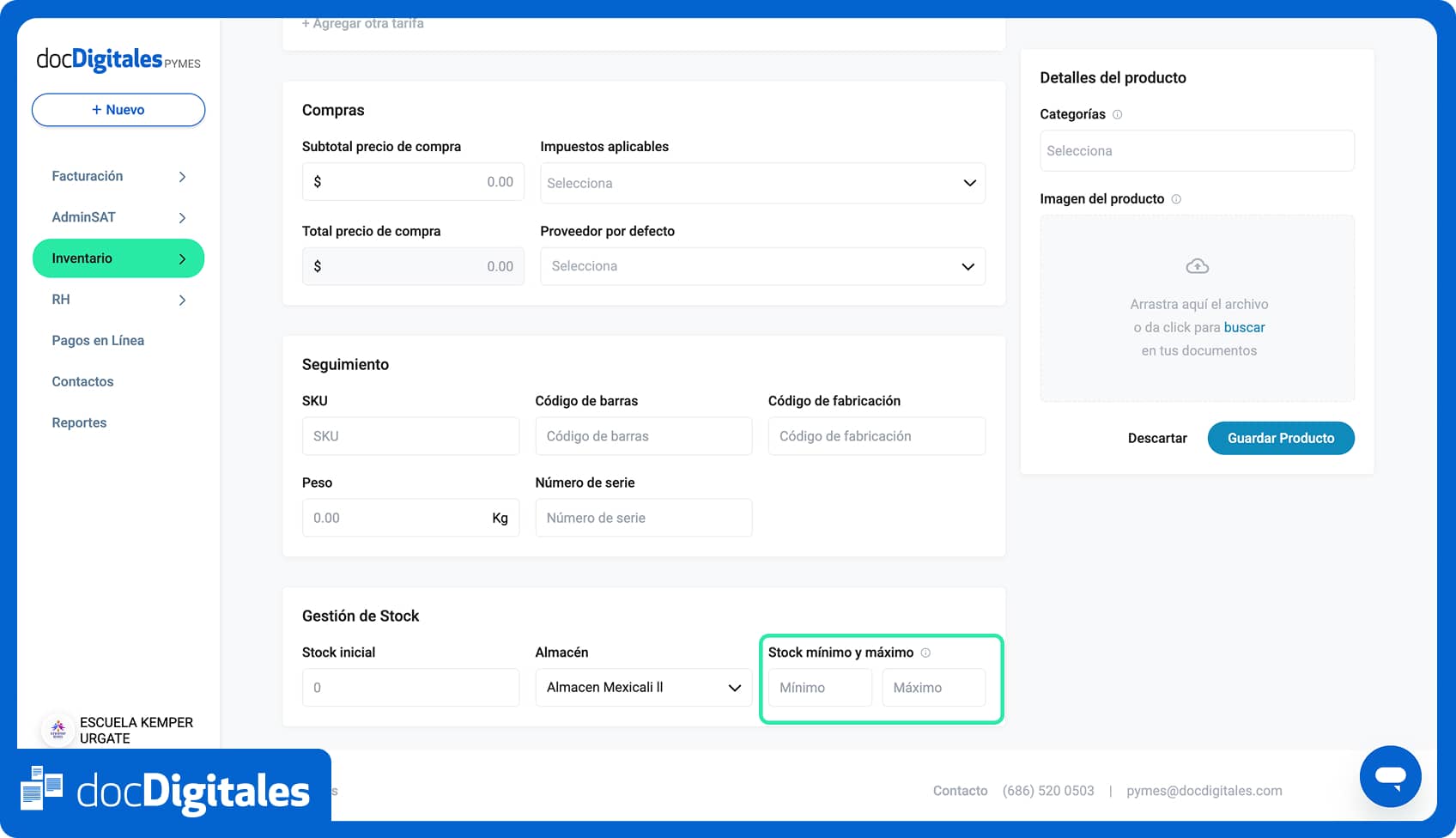
Task: Click the Número de serie field
Action: tap(644, 518)
